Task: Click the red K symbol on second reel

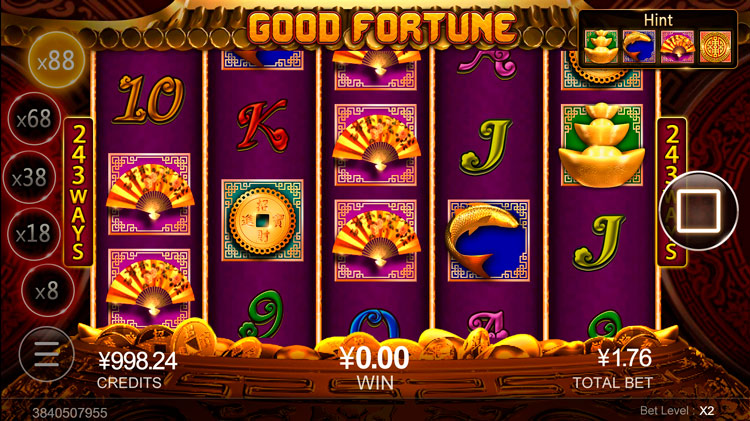Action: pyautogui.click(x=262, y=125)
